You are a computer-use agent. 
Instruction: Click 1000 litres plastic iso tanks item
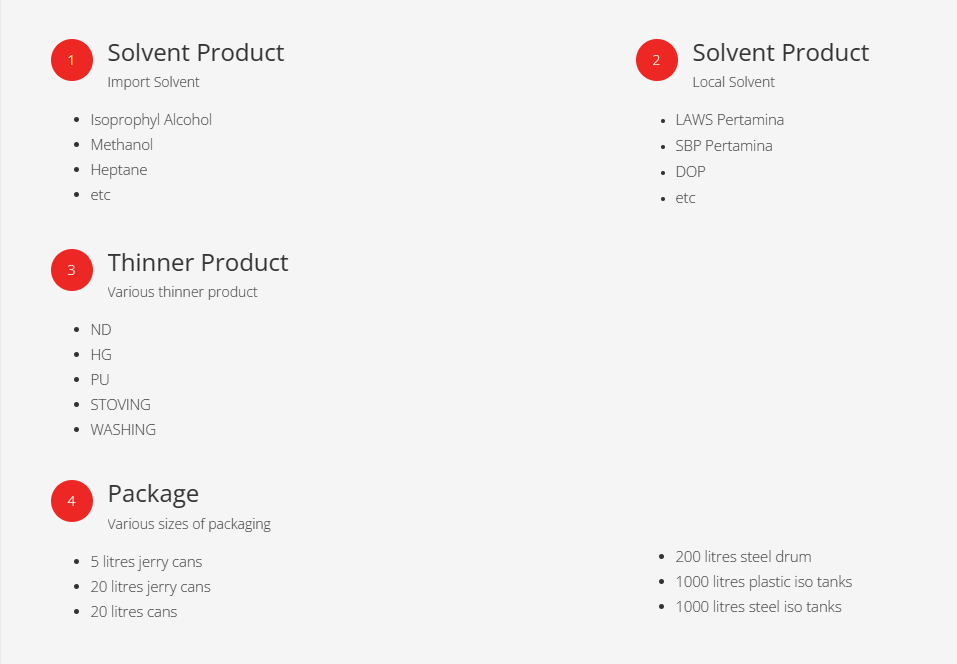click(x=763, y=582)
